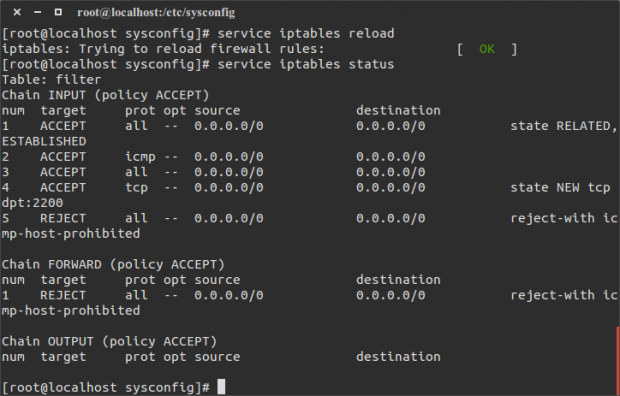Close the terminal window with the X button
Screen dimensions: 620x396
click(17, 12)
